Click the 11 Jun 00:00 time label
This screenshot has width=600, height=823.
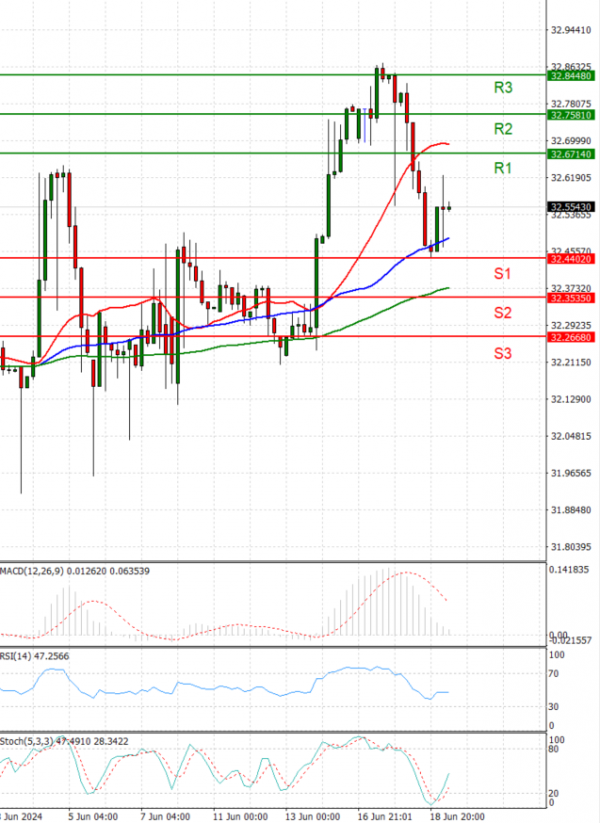240,817
